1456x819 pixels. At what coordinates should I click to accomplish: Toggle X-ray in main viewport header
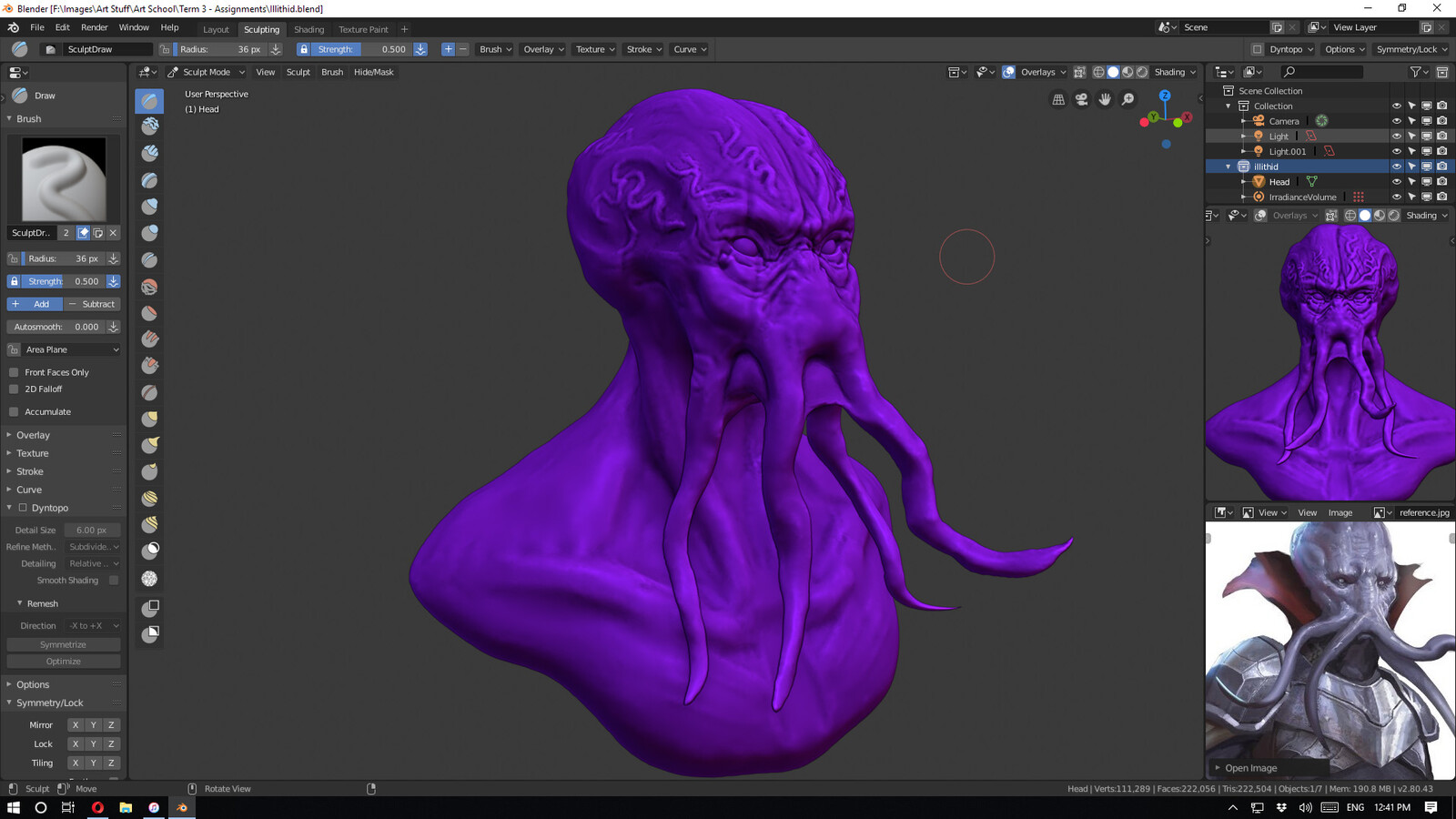(1079, 72)
